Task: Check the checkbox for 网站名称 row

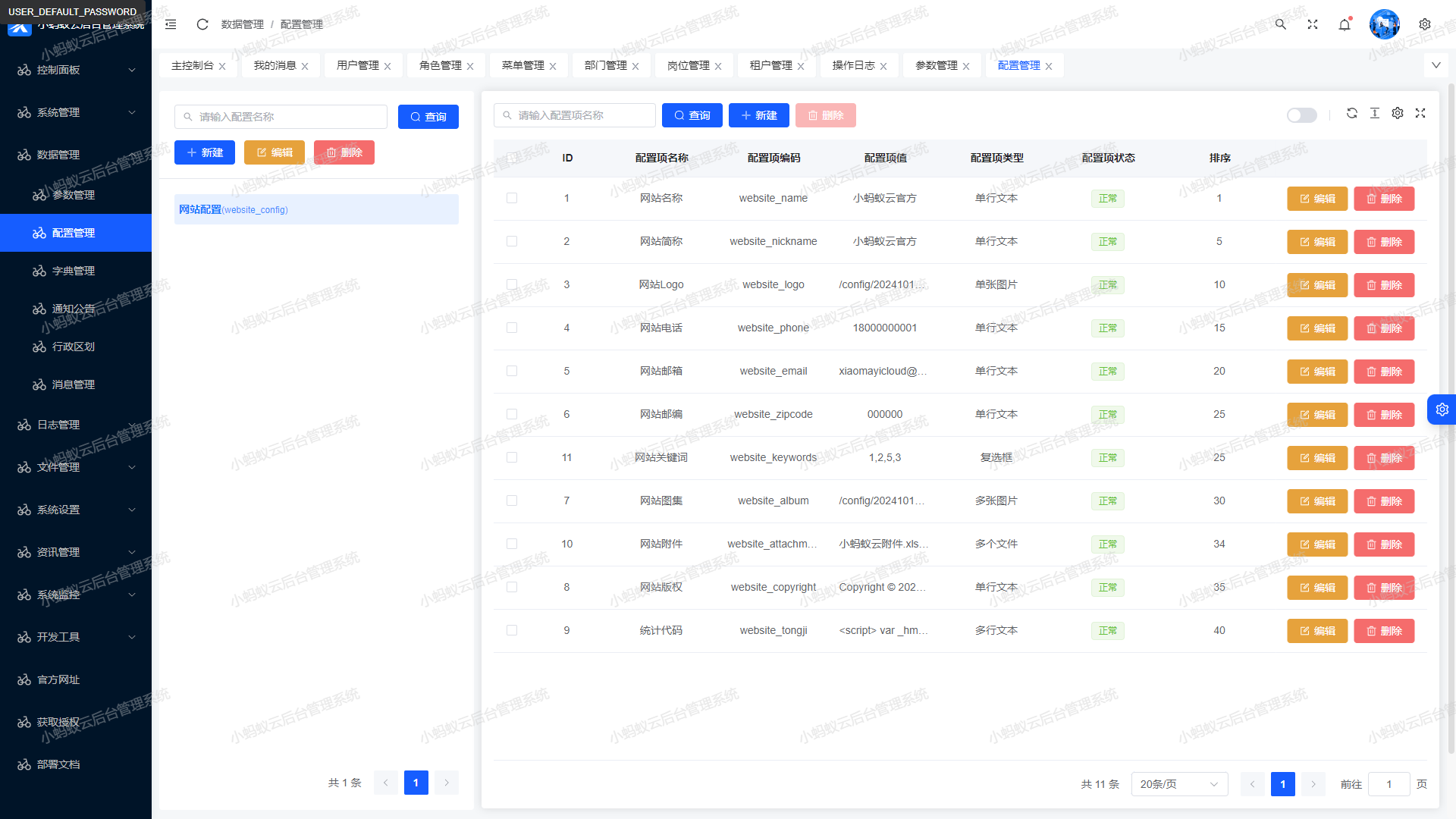Action: [x=512, y=198]
